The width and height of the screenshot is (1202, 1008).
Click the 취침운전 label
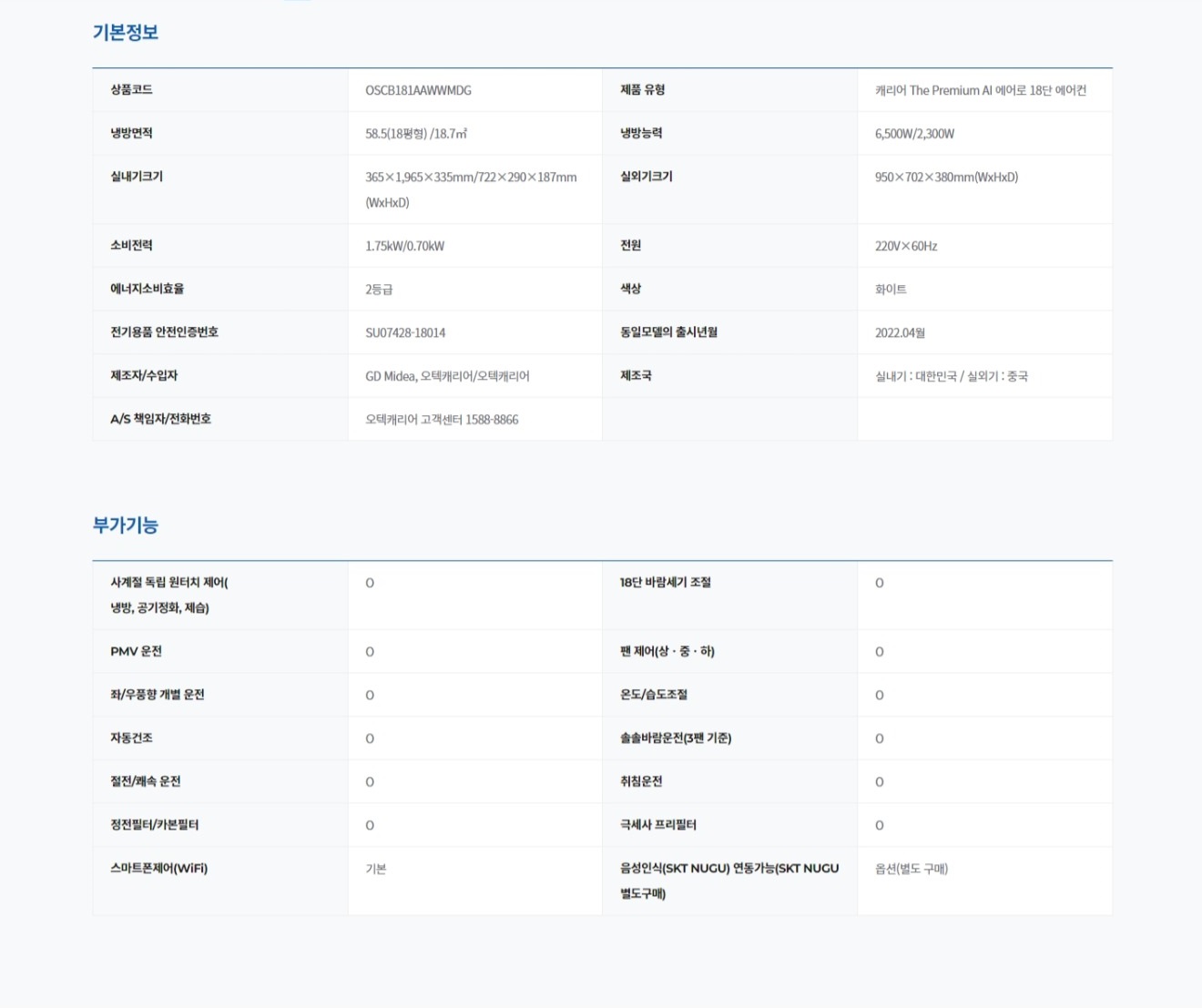[x=641, y=781]
